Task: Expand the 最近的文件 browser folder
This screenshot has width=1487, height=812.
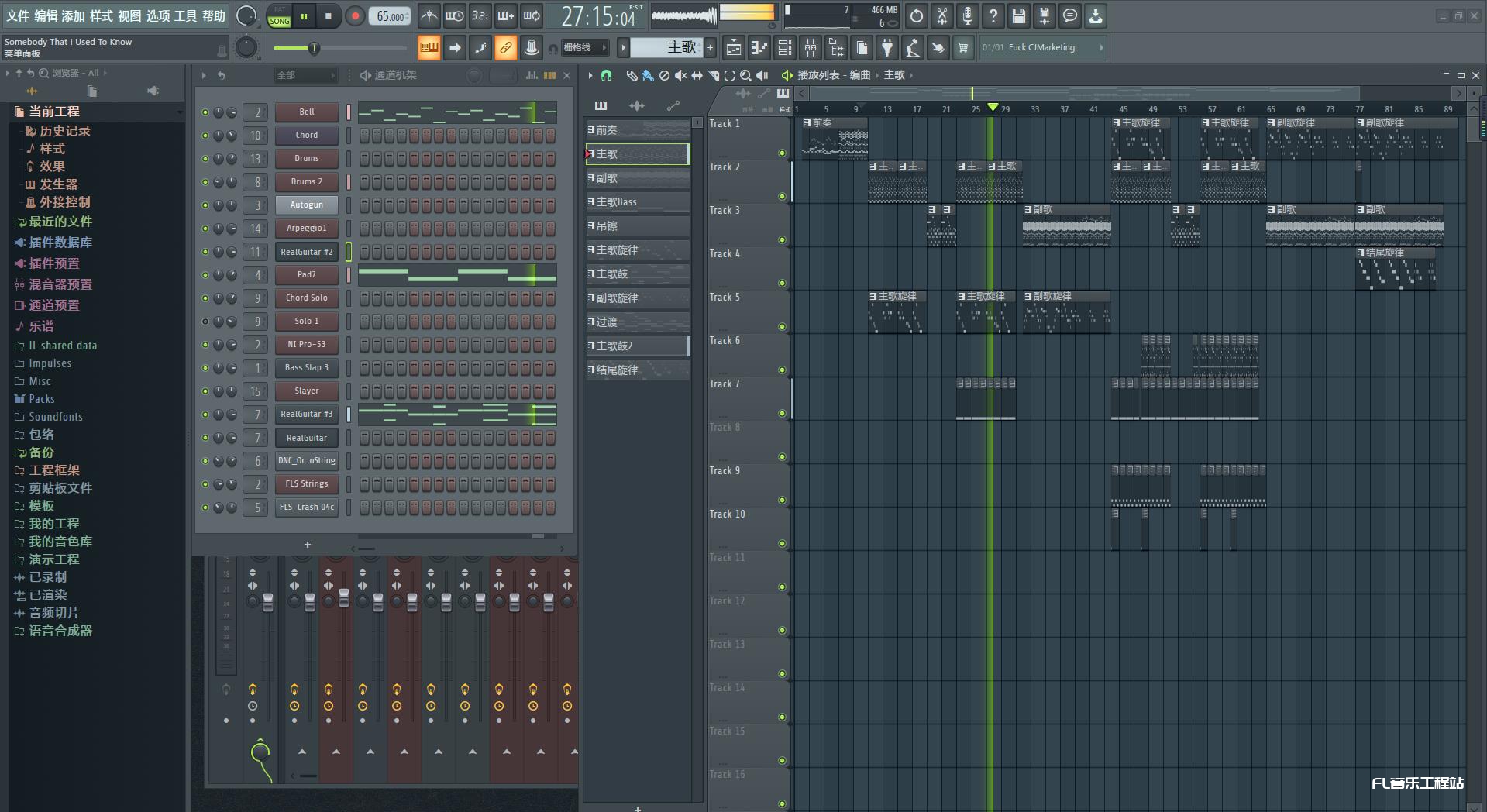Action: coord(60,222)
